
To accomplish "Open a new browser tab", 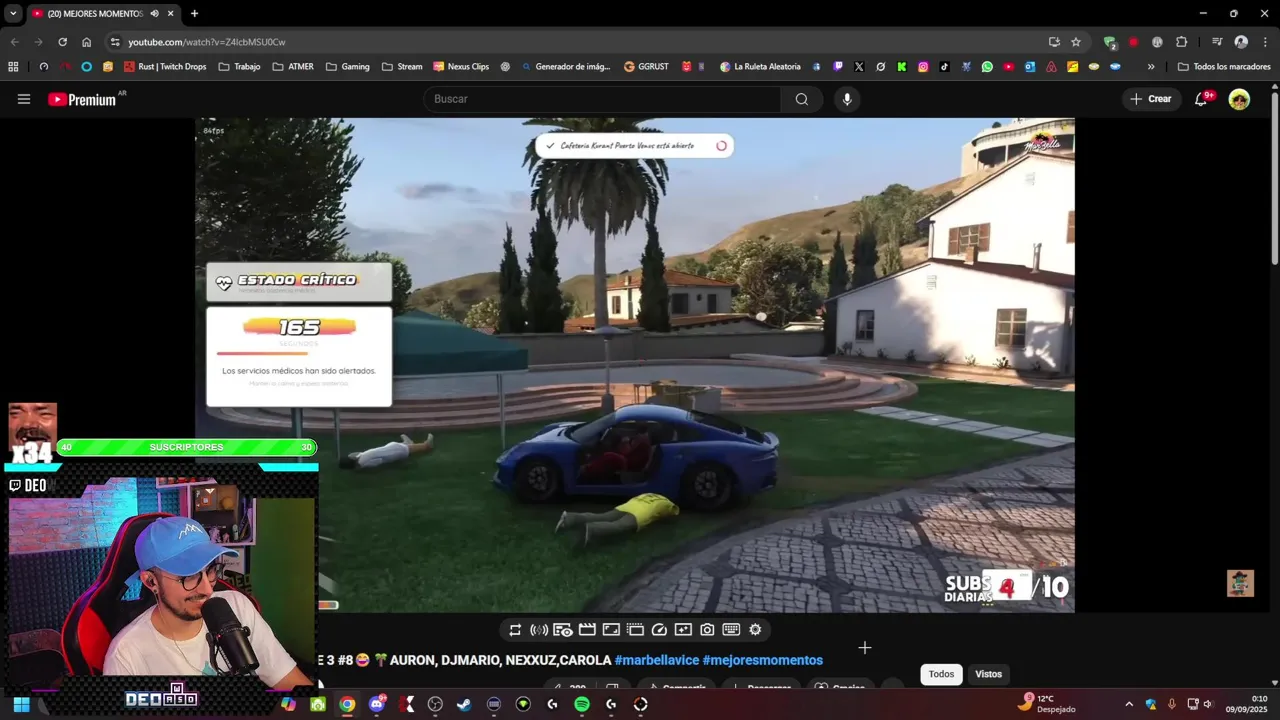I will pos(194,13).
